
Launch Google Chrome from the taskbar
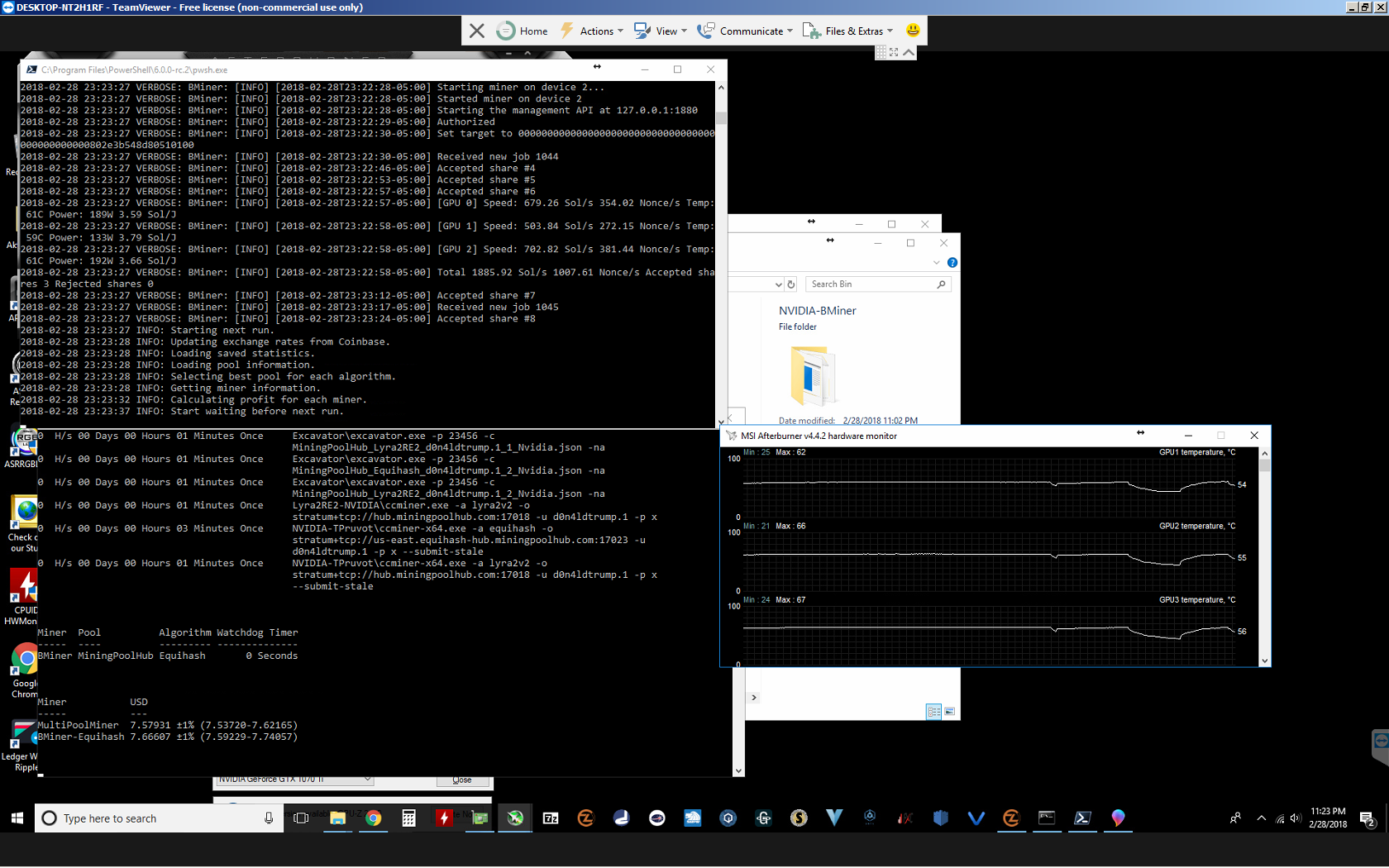[x=374, y=818]
